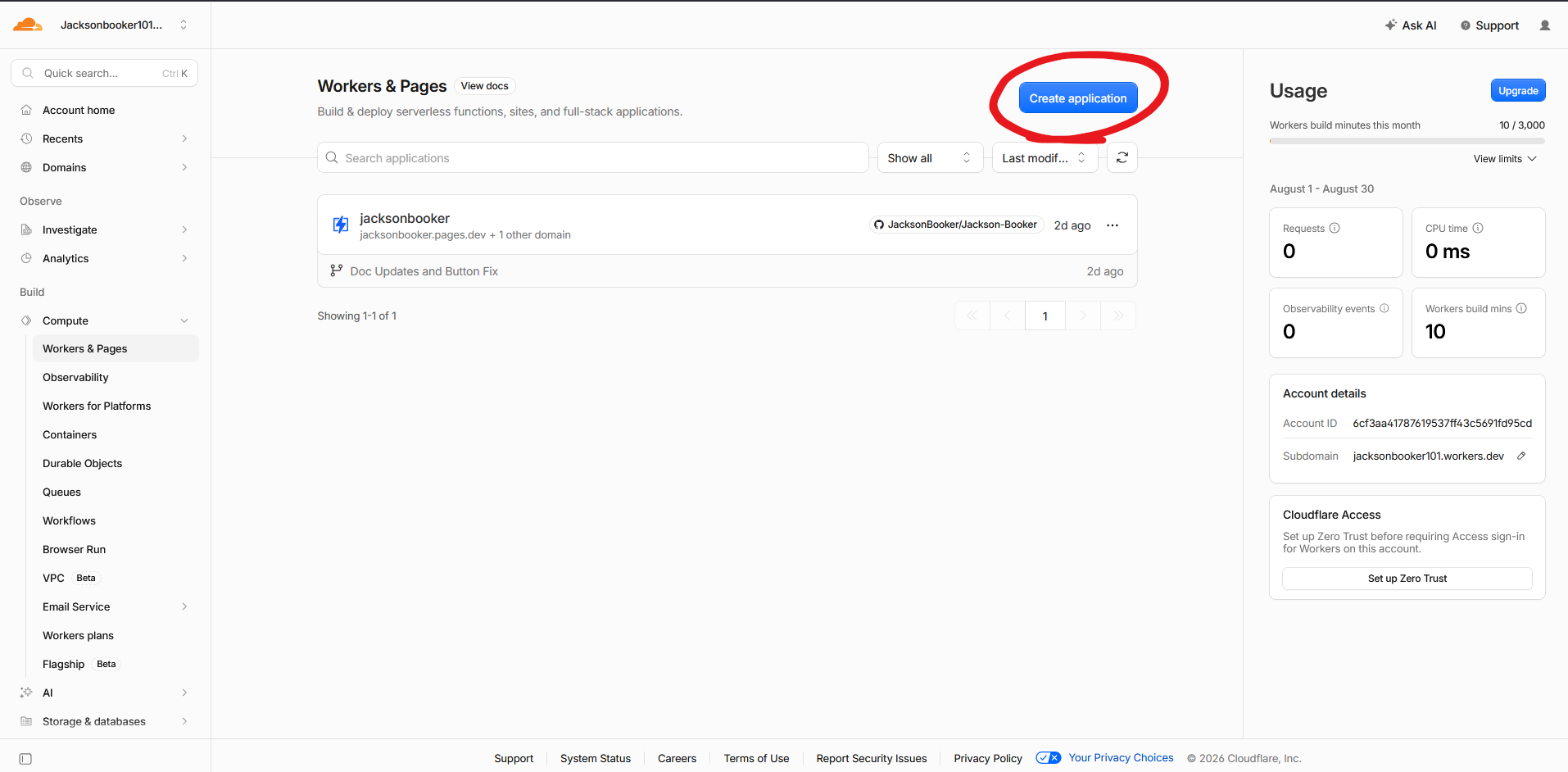Focus the Search applications field

click(x=593, y=157)
